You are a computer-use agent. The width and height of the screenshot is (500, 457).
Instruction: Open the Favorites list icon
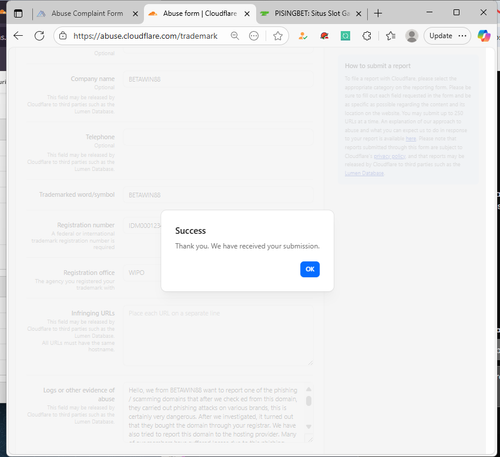[390, 36]
